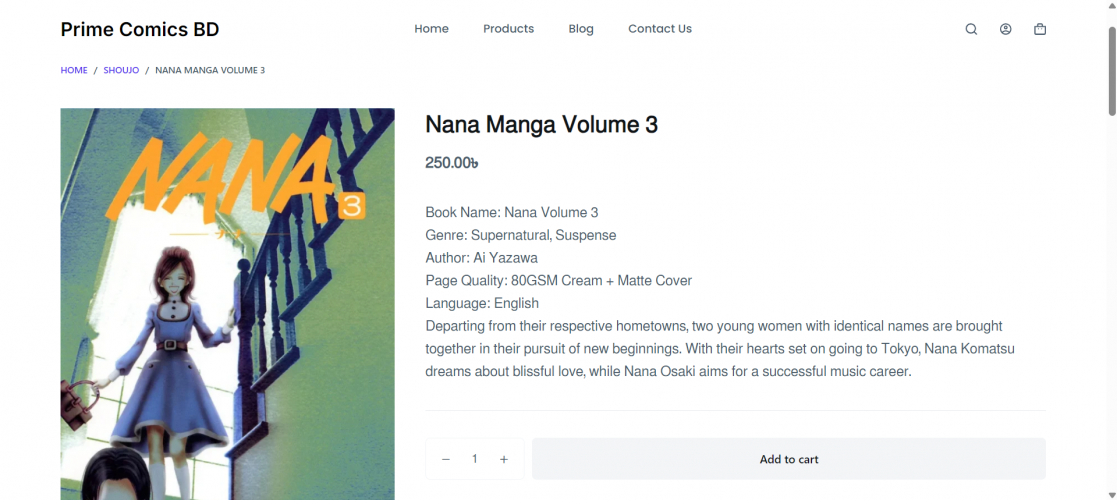Click the HOME breadcrumb link
1117x500 pixels.
(74, 70)
